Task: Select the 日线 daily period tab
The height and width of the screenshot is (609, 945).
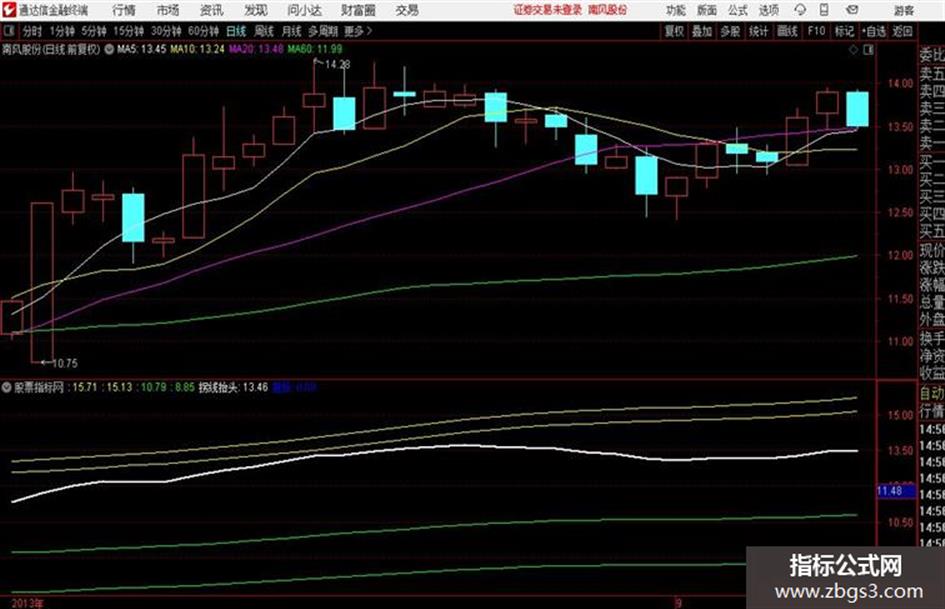Action: point(236,31)
